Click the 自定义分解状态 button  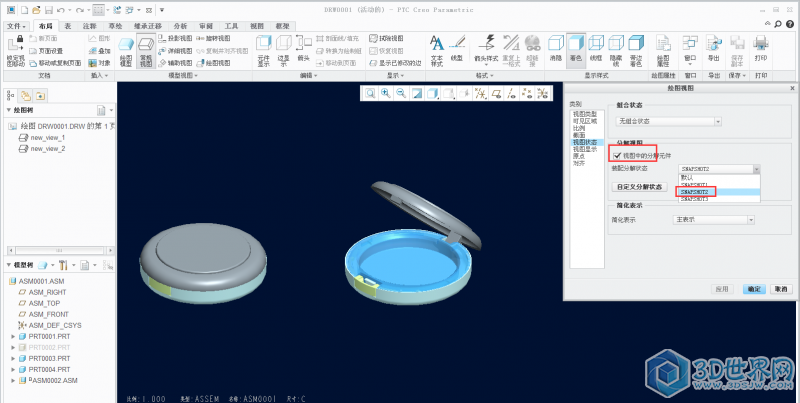point(640,187)
